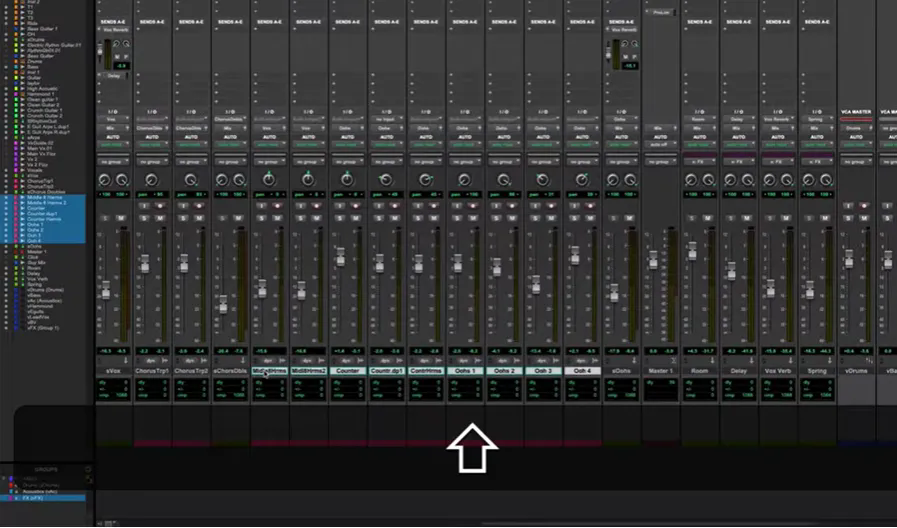Click the Counter track name button
The image size is (897, 528).
click(x=348, y=371)
